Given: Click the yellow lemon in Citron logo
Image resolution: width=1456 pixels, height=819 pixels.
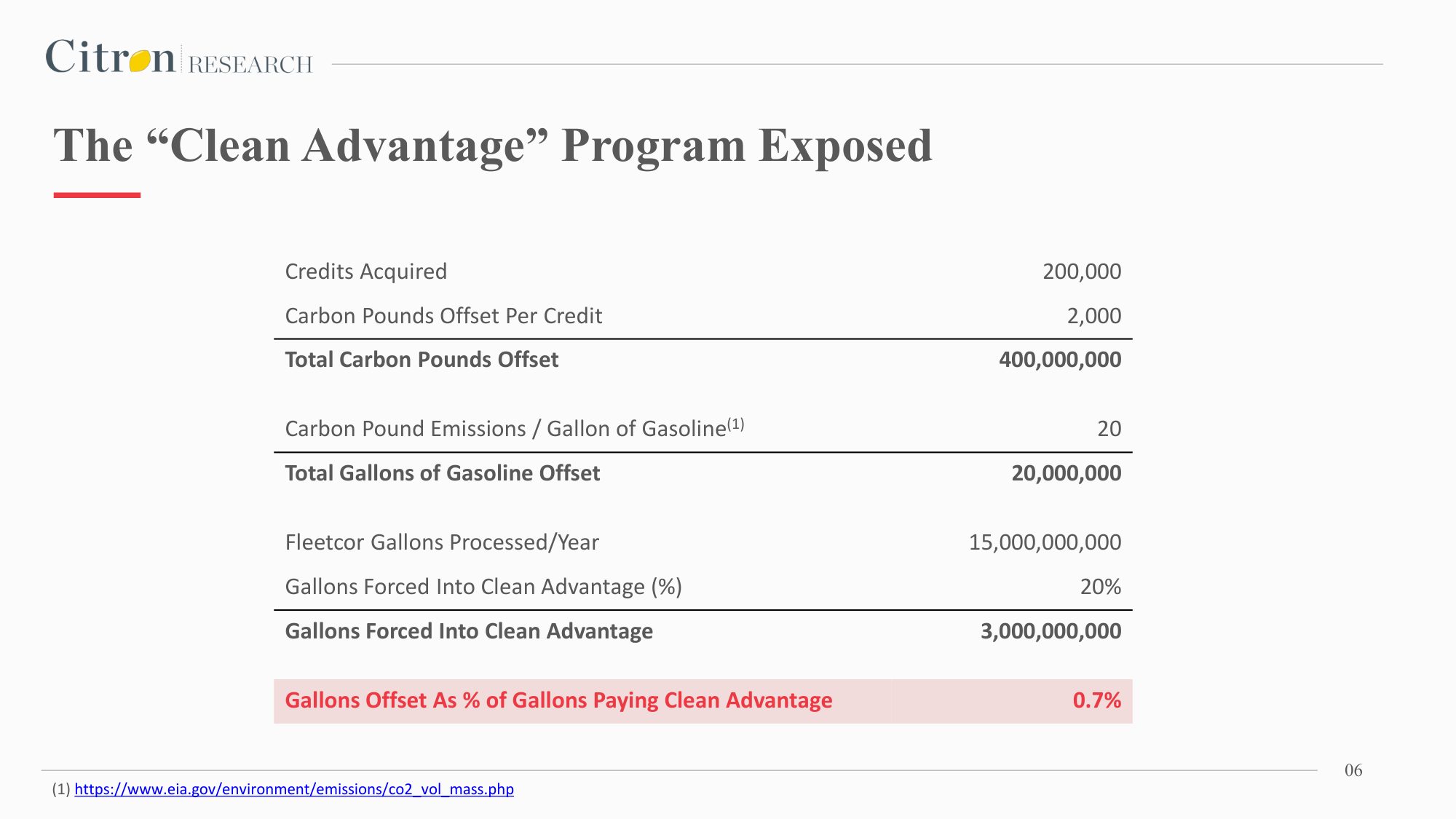Looking at the screenshot, I should (x=141, y=60).
